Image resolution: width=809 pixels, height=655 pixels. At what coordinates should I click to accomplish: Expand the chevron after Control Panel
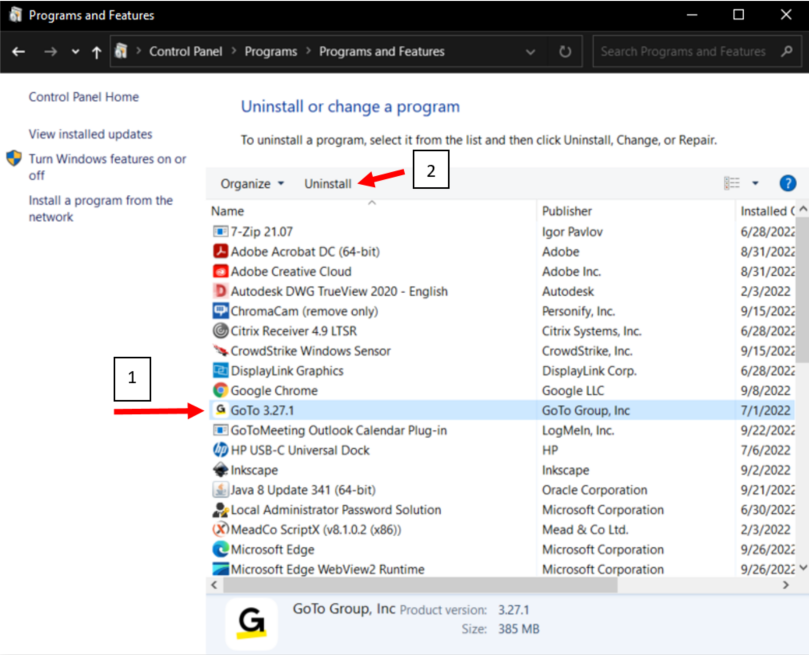(234, 51)
